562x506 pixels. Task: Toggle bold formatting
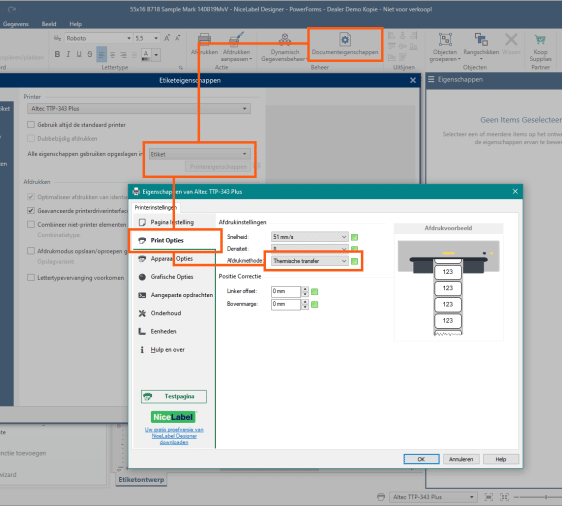coord(57,54)
